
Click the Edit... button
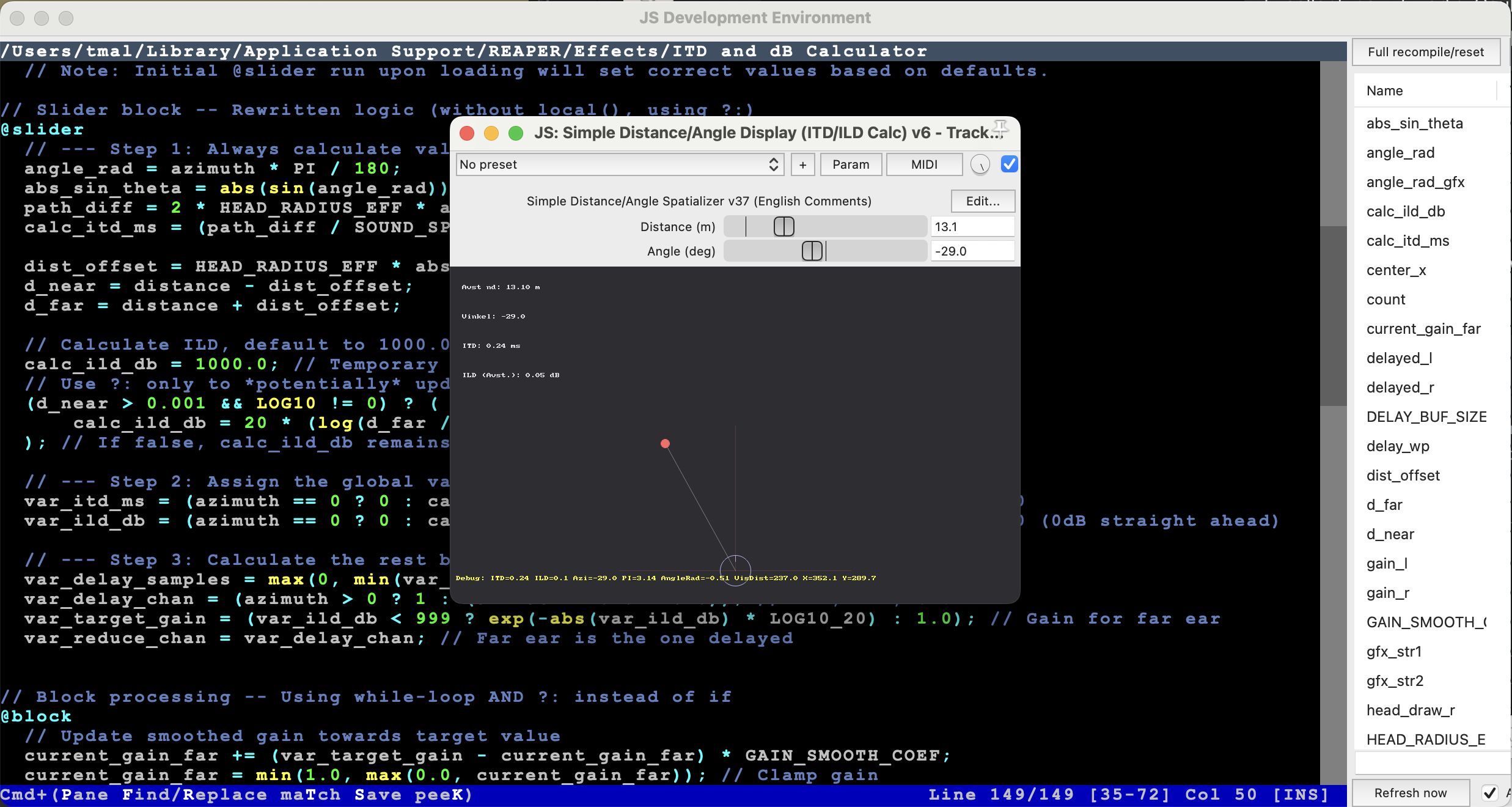click(x=982, y=201)
